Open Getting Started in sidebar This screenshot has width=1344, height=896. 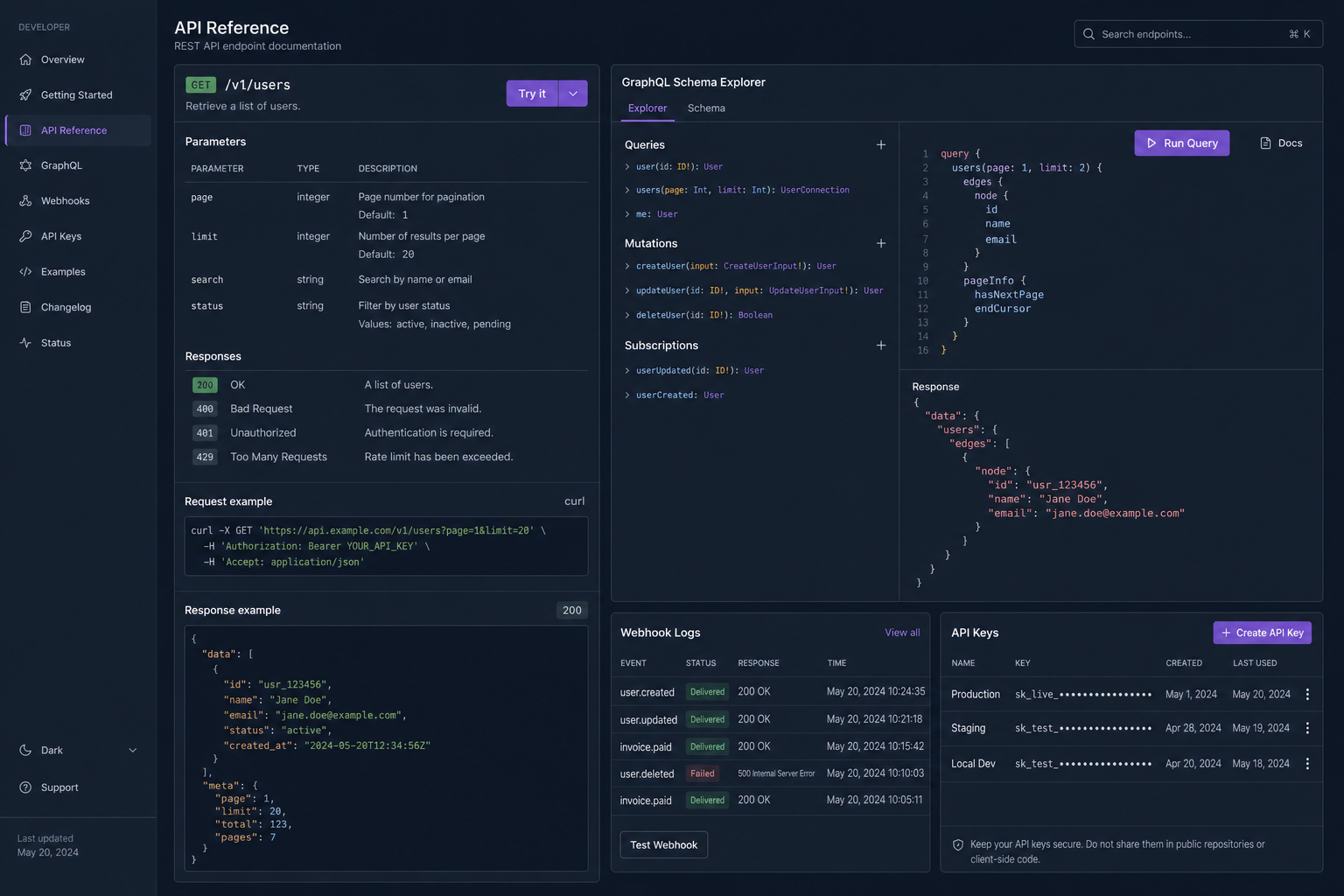78,94
